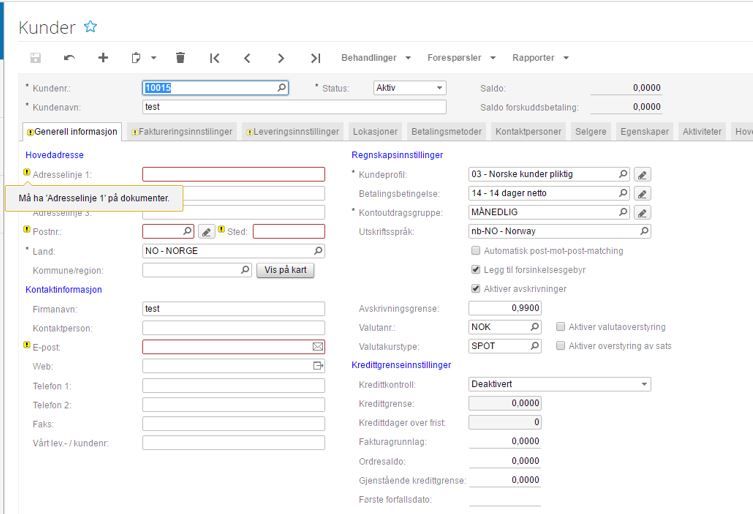Viewport: 753px width, 514px height.
Task: Open the Behandlinger menu
Action: (x=376, y=58)
